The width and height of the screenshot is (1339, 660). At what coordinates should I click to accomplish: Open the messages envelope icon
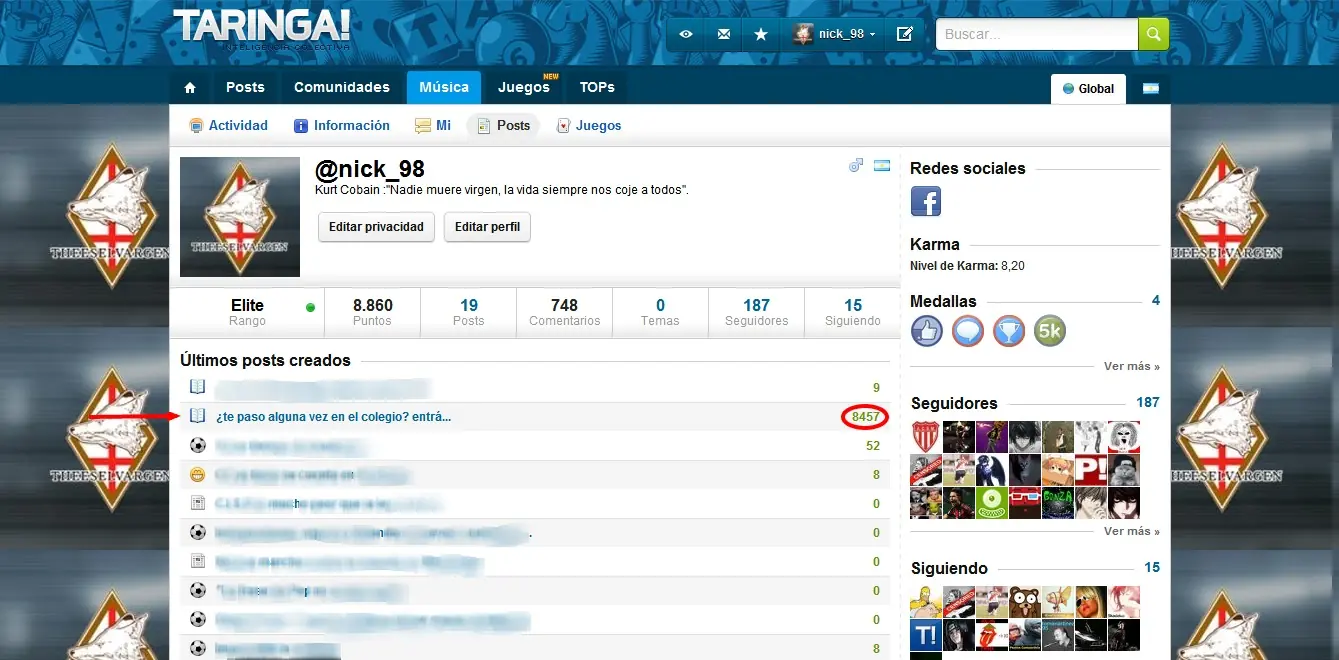coord(724,34)
